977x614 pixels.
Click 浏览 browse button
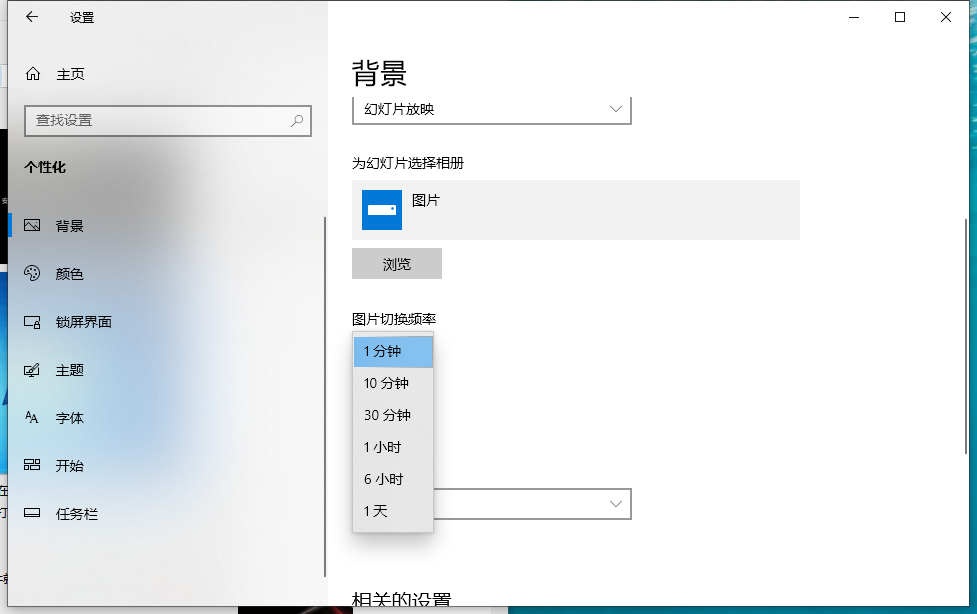[397, 264]
